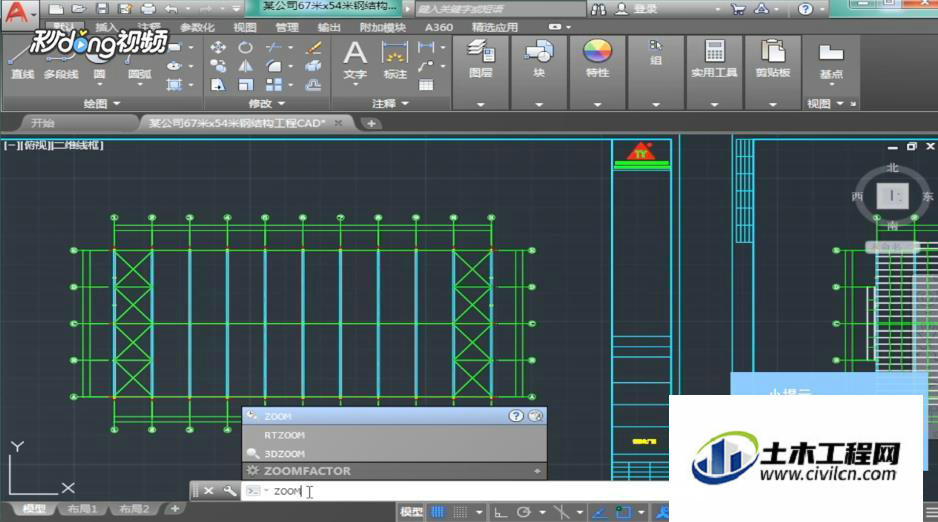Expand the 特性 properties panel arrow
This screenshot has width=938, height=522.
[597, 105]
